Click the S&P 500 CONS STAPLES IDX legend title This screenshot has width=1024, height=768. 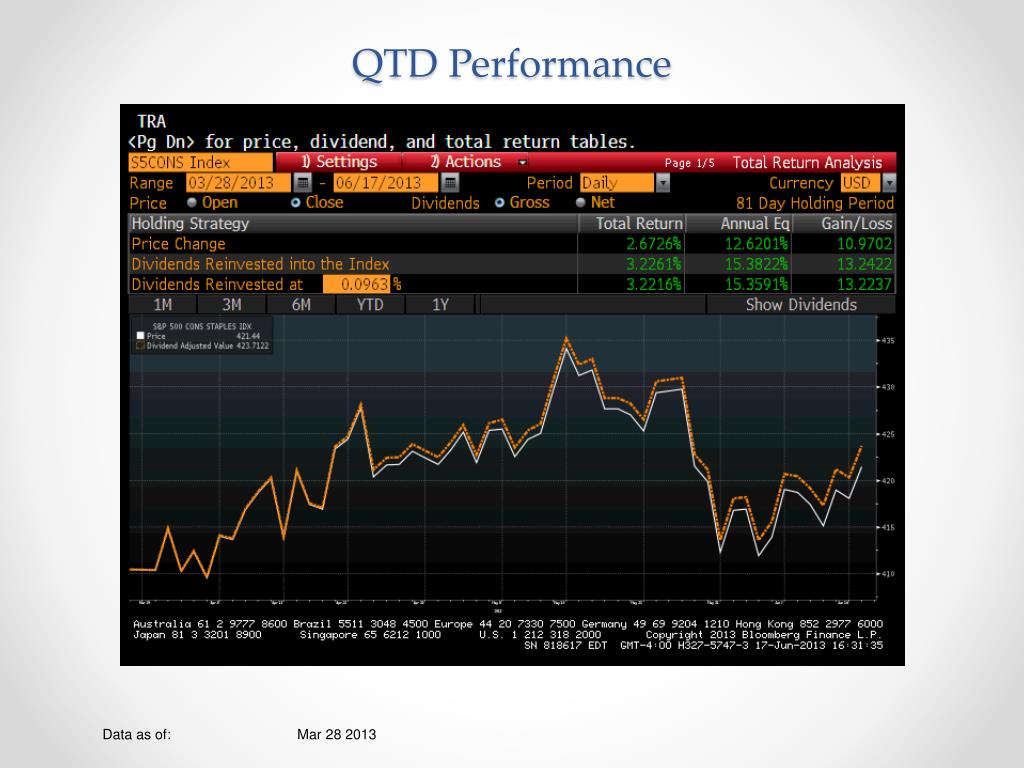[202, 326]
